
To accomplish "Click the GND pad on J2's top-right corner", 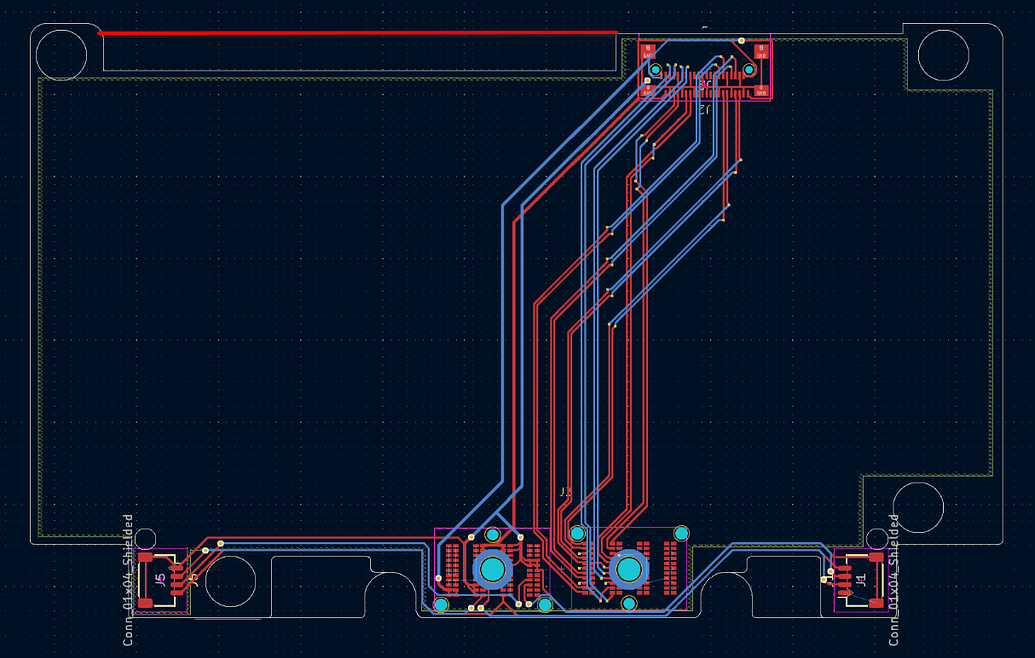I will [761, 51].
